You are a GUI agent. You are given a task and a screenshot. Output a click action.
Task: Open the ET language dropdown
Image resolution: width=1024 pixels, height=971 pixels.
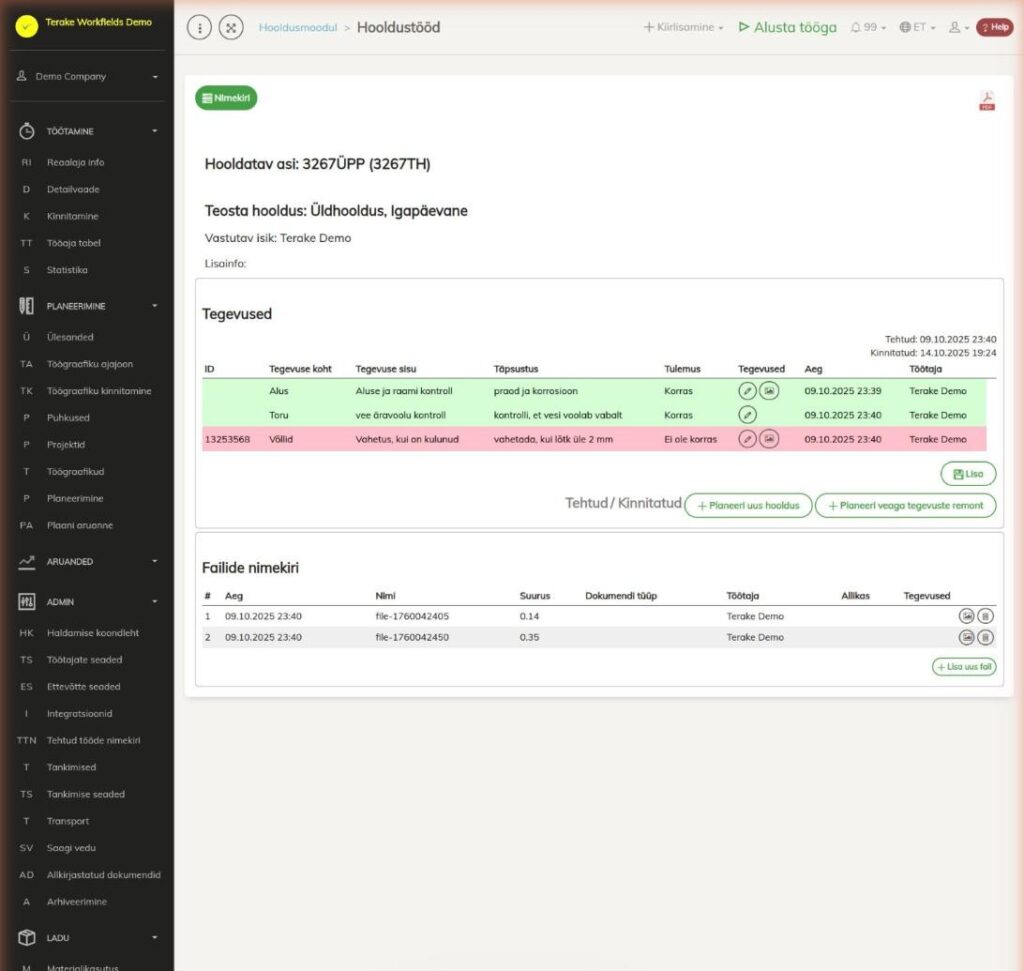(x=918, y=27)
